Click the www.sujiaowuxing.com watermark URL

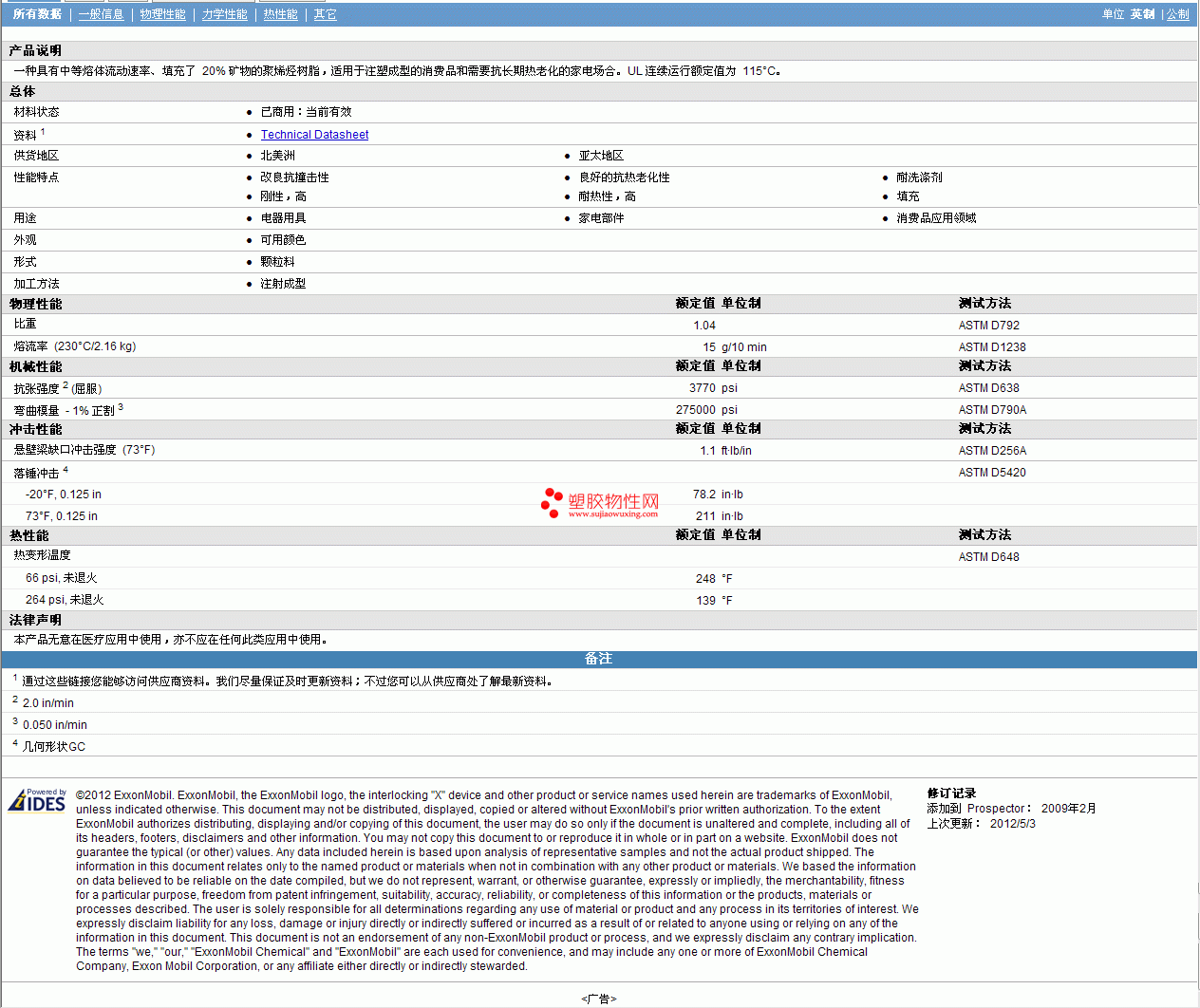(612, 514)
